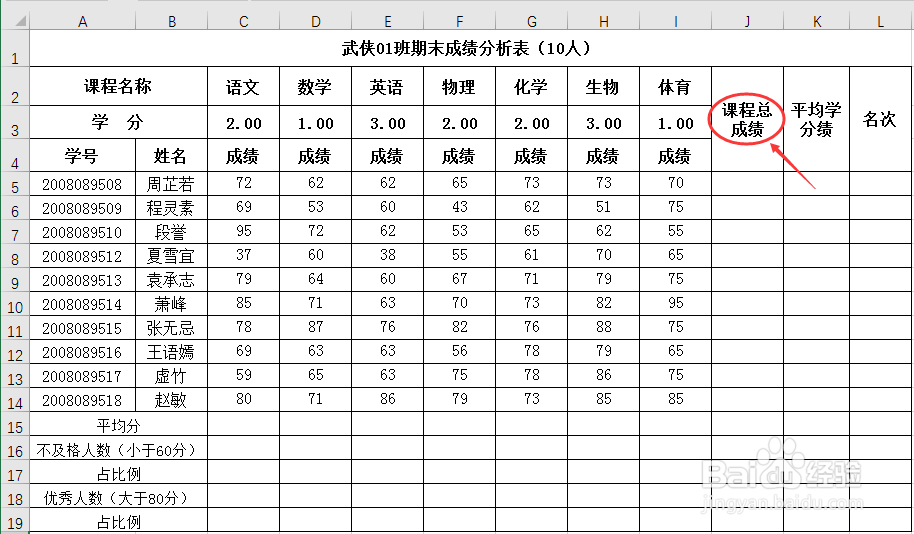The image size is (914, 534).
Task: Select the name cell 赵敏
Action: click(171, 400)
